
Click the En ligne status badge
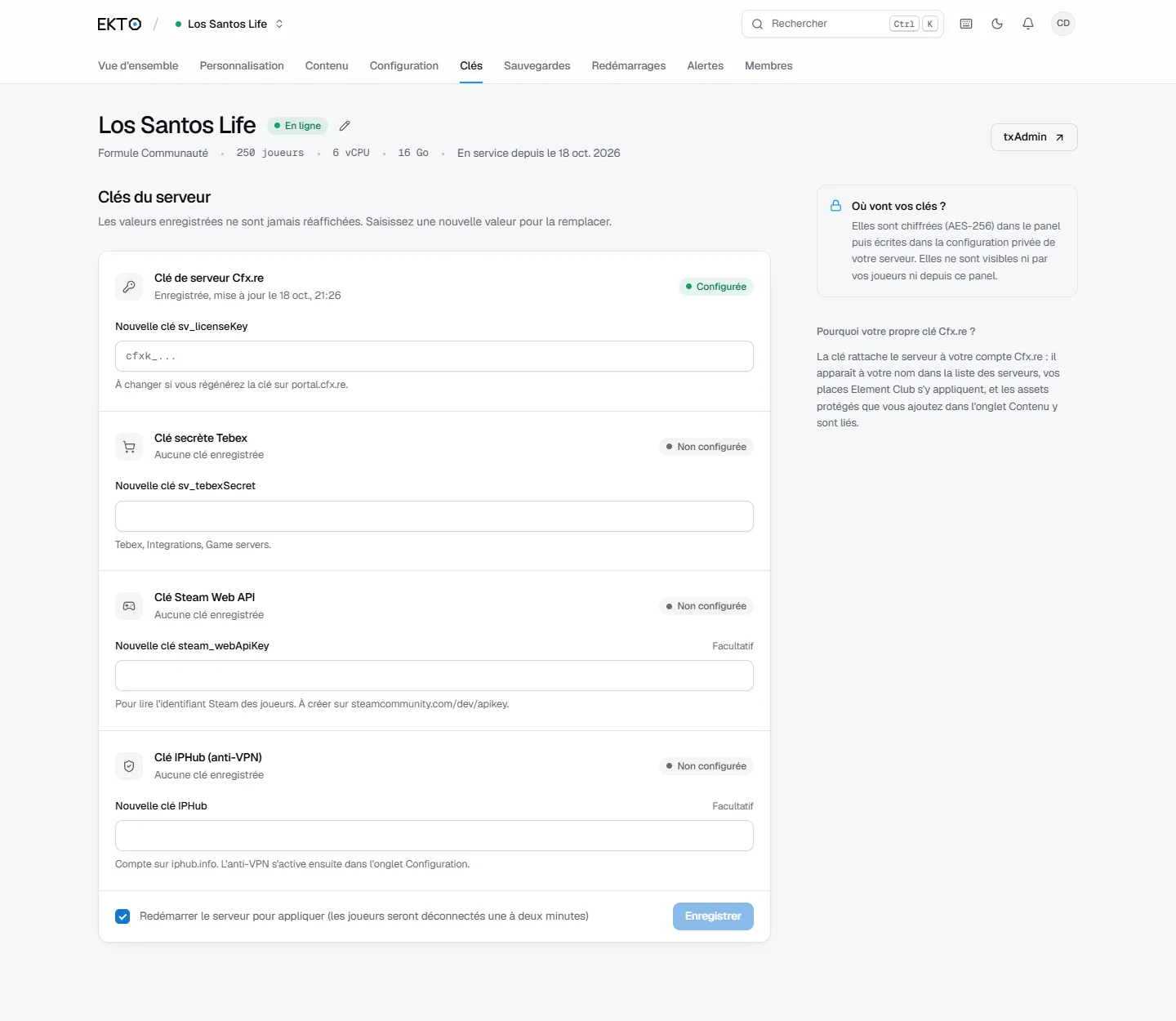tap(298, 126)
